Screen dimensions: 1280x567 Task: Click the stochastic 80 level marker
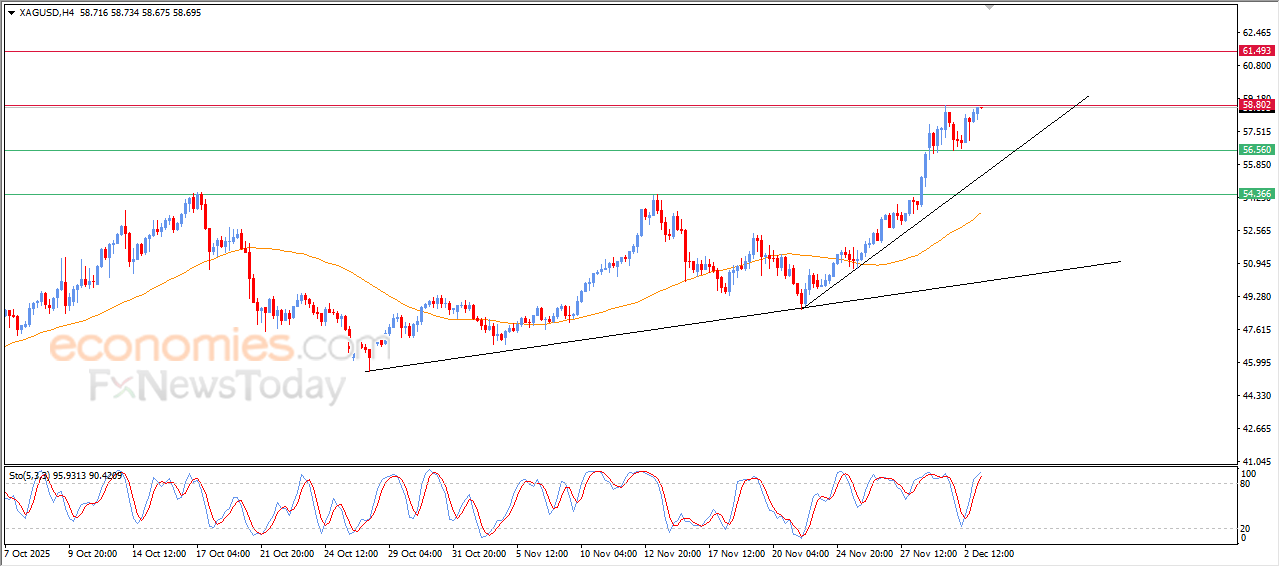(x=1247, y=484)
